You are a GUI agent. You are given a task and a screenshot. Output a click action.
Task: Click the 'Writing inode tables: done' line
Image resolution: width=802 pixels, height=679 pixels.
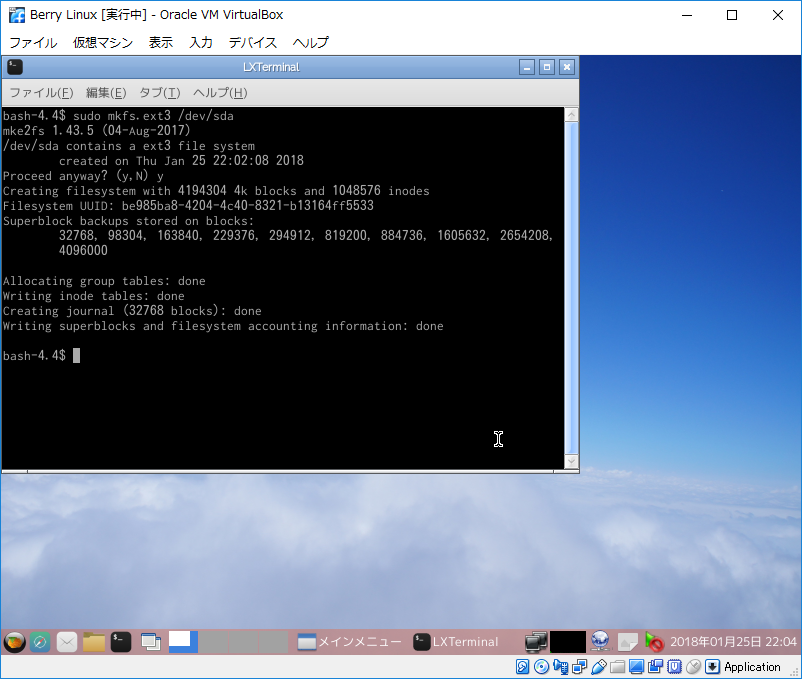pyautogui.click(x=94, y=296)
